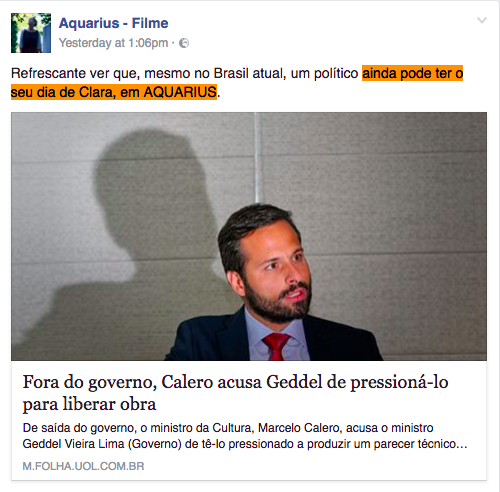Click the man's red tie in photo
Viewport: 500px width, 492px height.
point(276,347)
